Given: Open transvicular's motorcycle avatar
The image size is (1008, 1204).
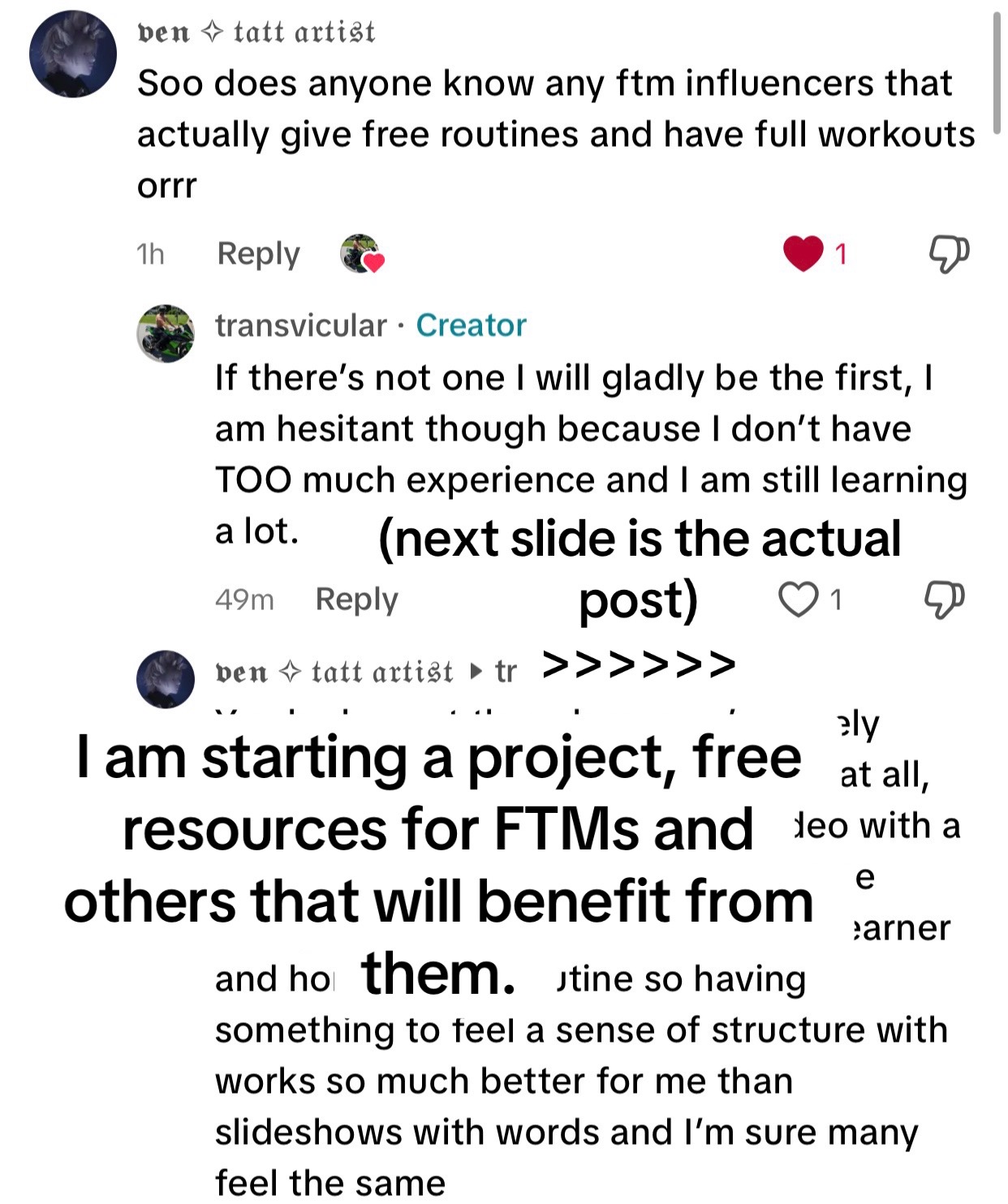Looking at the screenshot, I should click(x=166, y=333).
